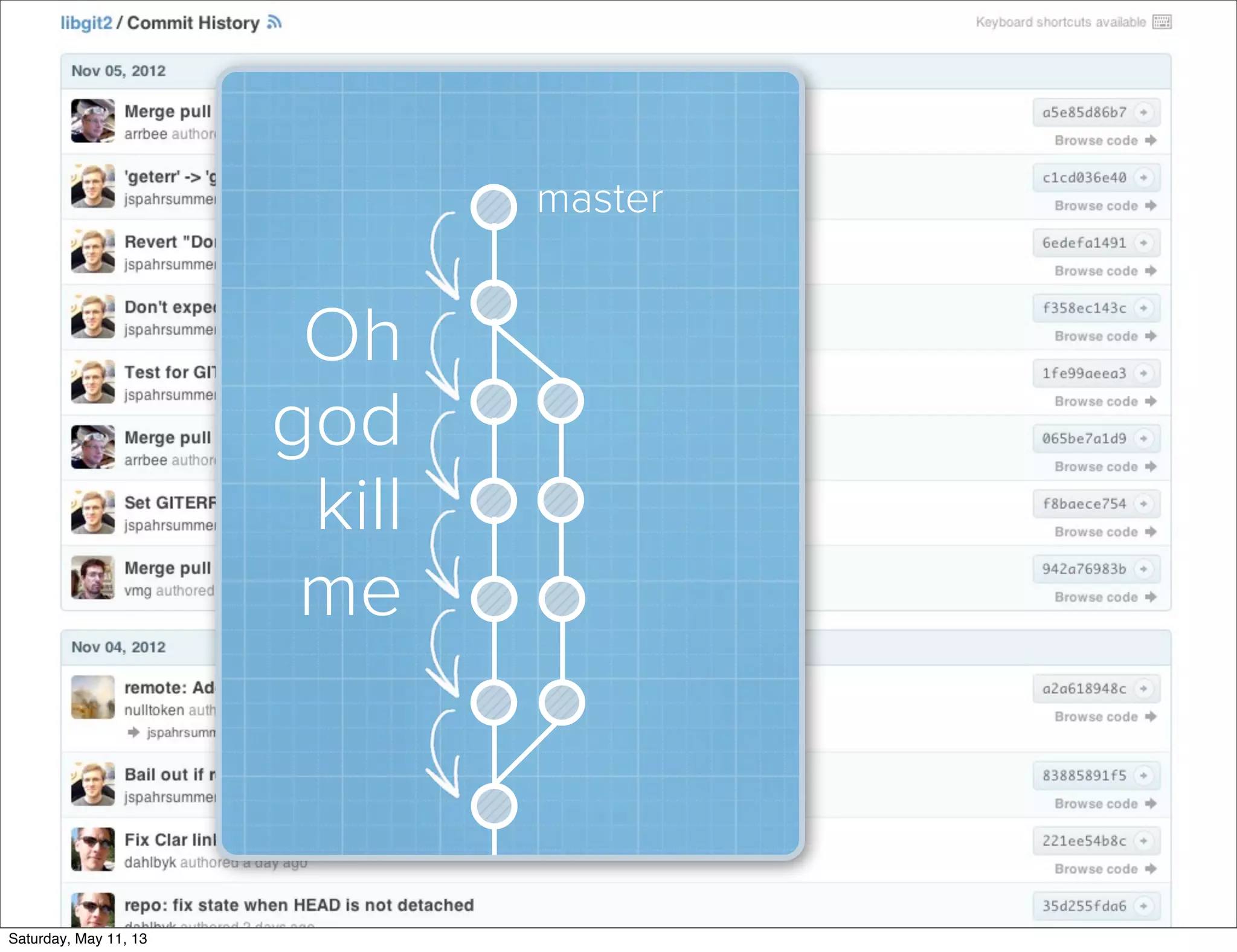Browse code for commit 1fe99aeea3
Screen dimensions: 1237x952
pos(1105,401)
